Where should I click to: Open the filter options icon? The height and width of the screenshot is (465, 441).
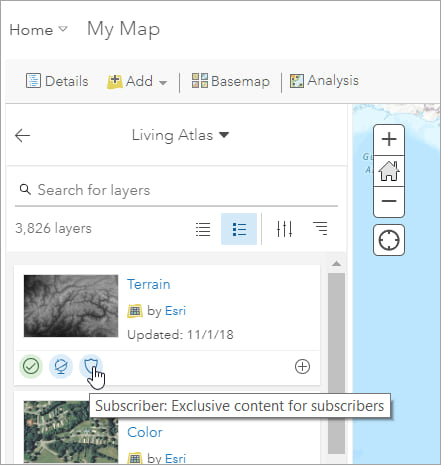pos(284,229)
